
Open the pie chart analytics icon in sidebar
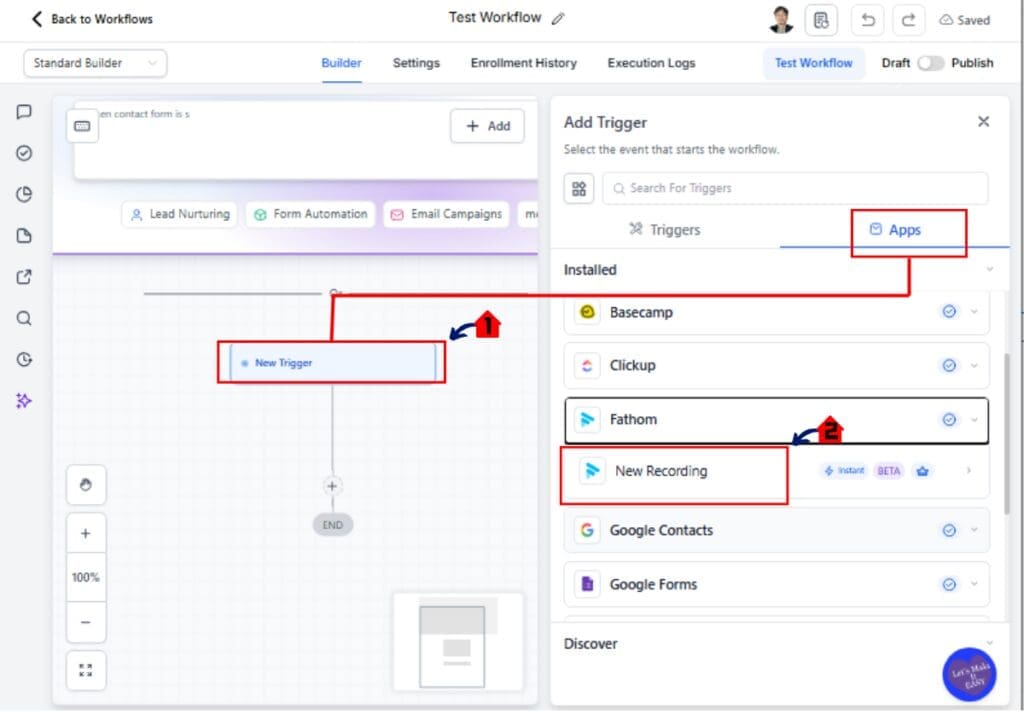[23, 194]
